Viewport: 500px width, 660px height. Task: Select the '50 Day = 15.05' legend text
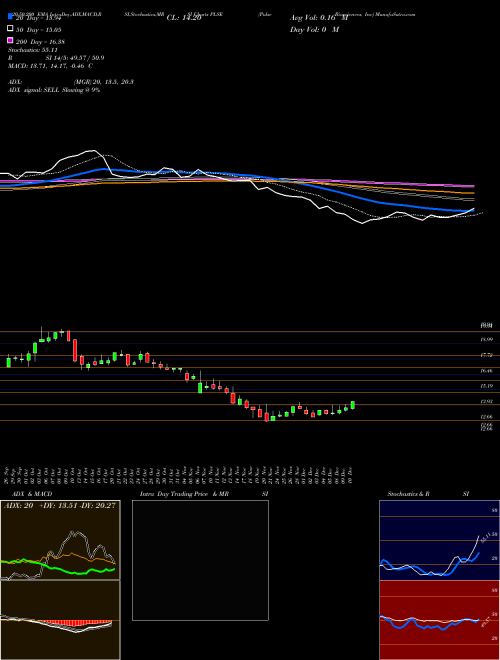(38, 29)
